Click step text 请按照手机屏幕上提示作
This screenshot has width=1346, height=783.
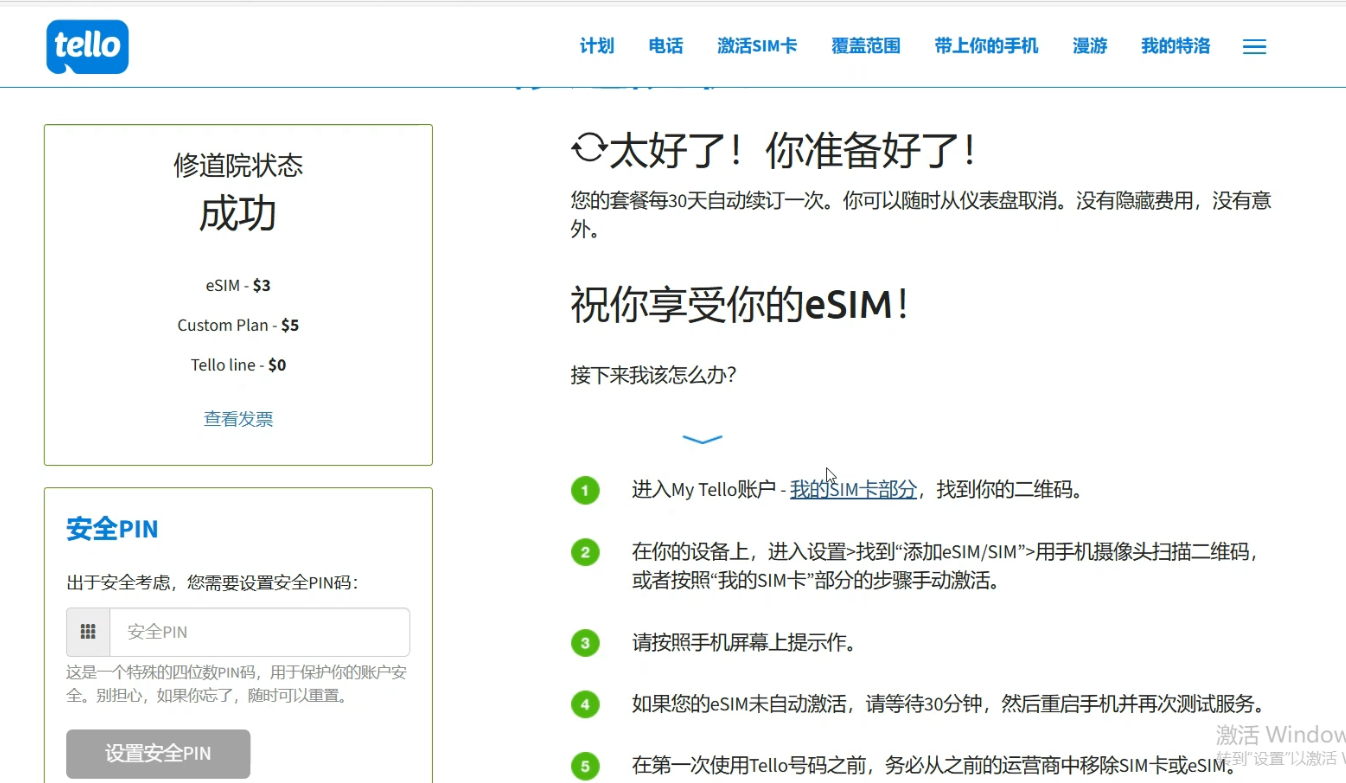744,642
